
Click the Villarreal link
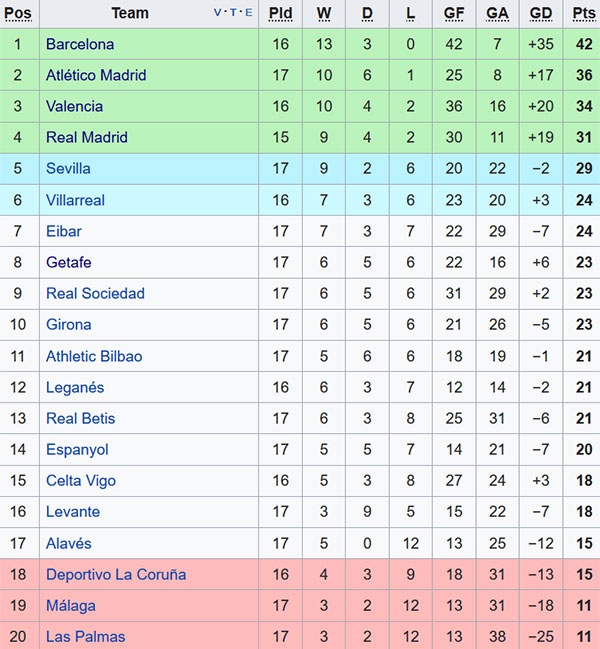[x=75, y=200]
